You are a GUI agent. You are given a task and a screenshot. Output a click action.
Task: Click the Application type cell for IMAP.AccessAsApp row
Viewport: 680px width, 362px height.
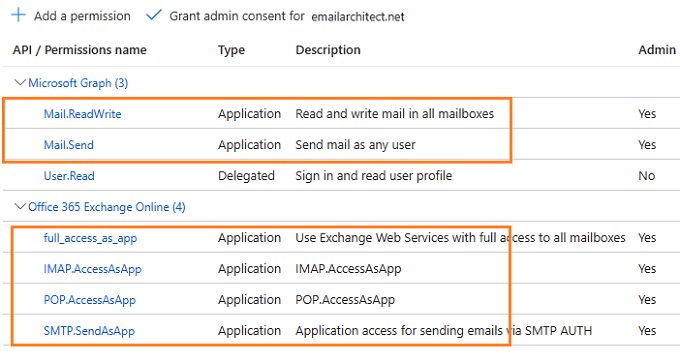[x=249, y=269]
